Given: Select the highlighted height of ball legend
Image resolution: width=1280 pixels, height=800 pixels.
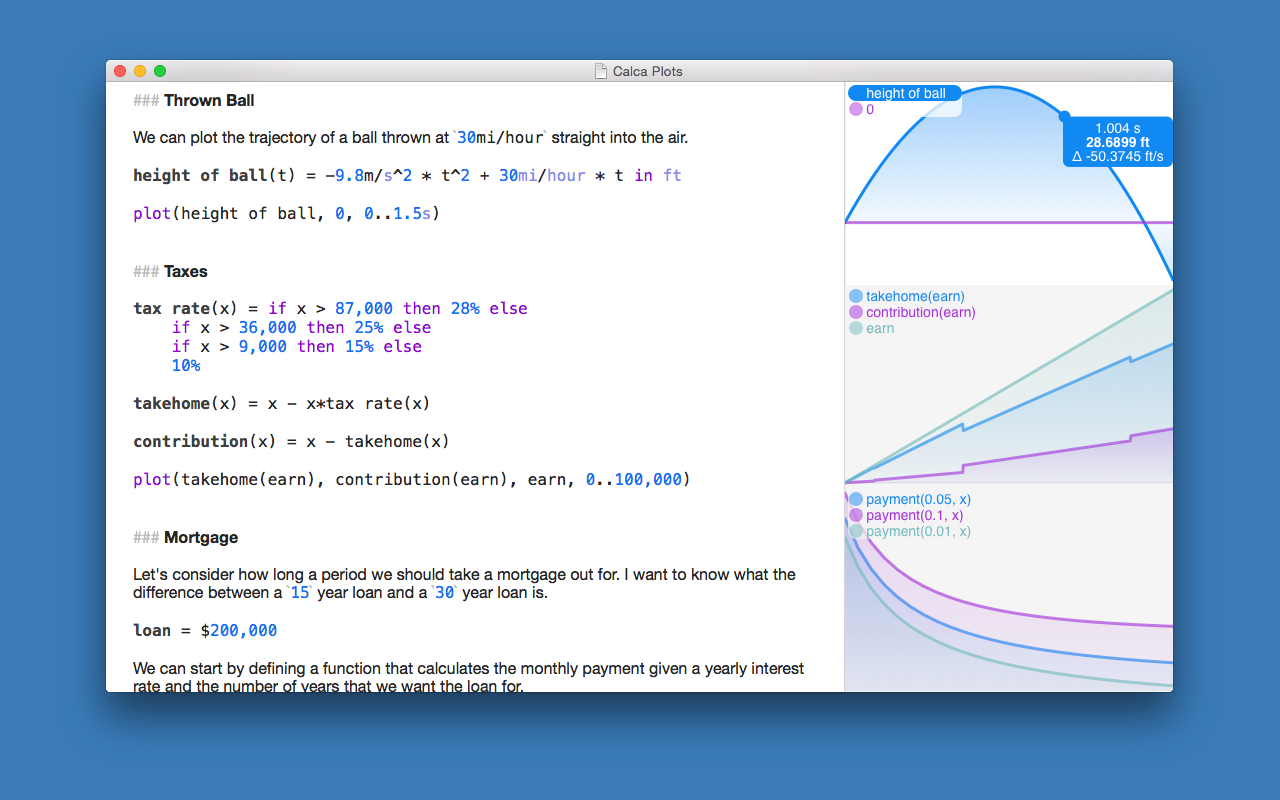Looking at the screenshot, I should 905,93.
